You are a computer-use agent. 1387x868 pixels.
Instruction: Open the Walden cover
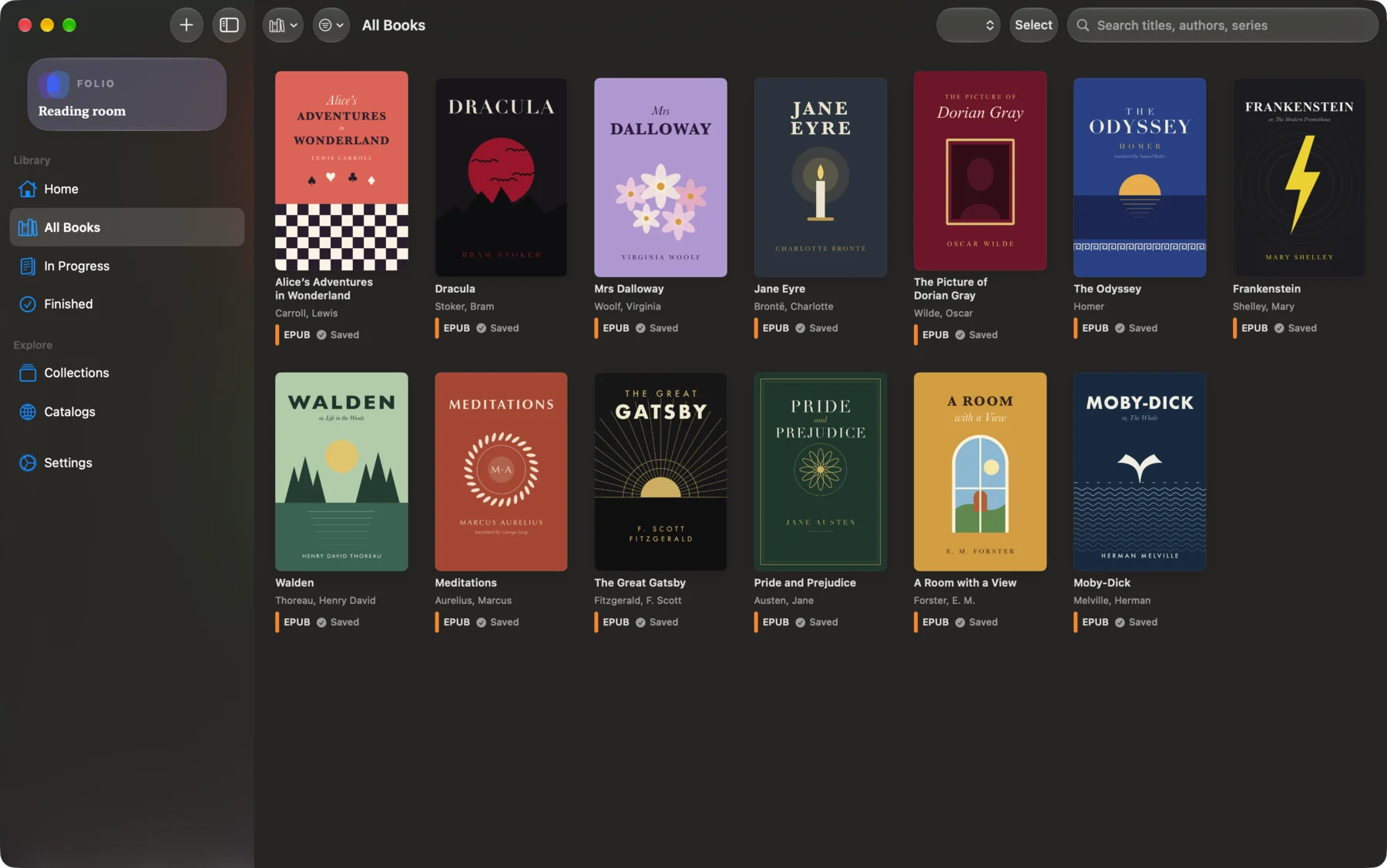(341, 472)
